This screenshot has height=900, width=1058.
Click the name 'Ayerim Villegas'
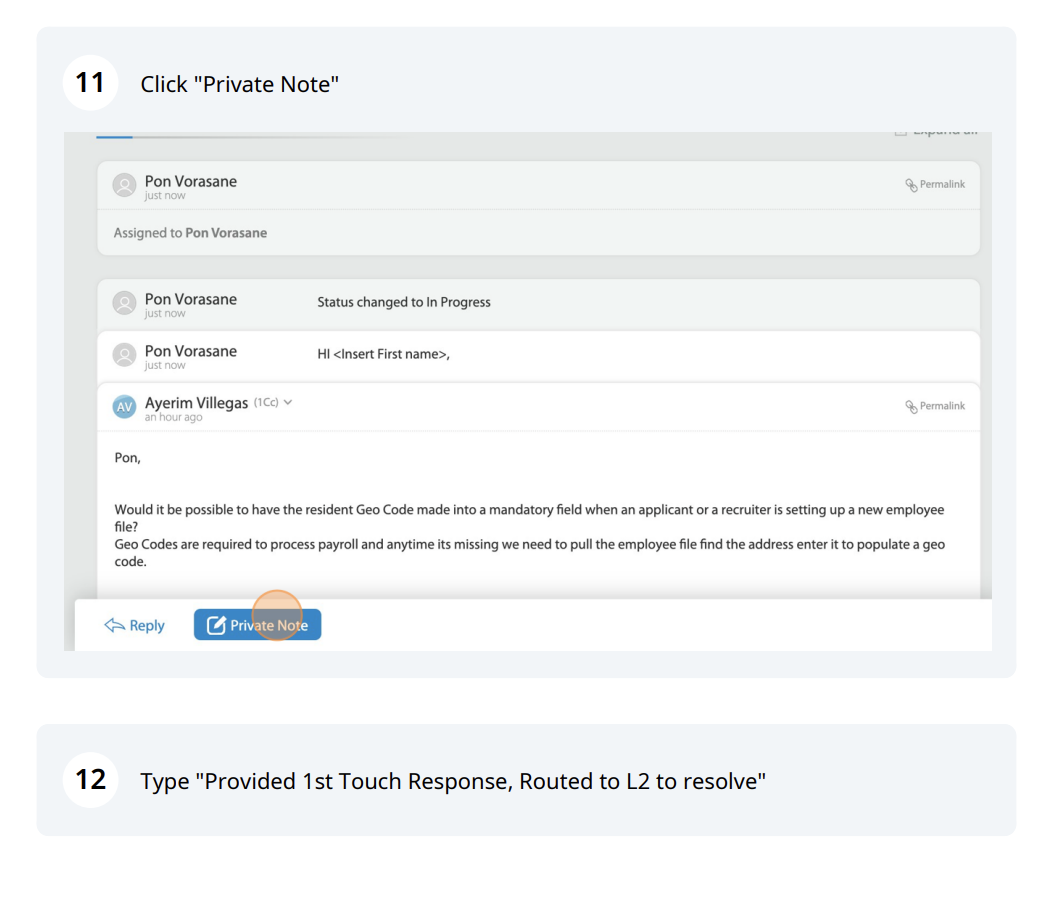coord(196,403)
